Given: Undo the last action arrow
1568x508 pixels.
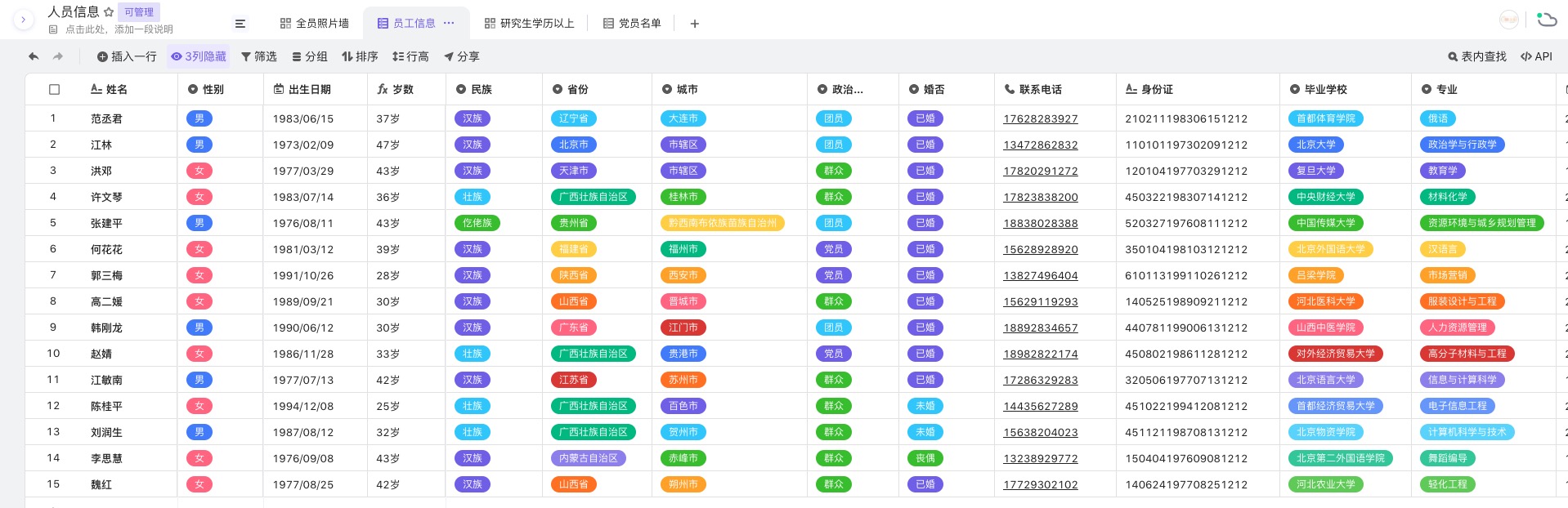Looking at the screenshot, I should click(x=34, y=56).
